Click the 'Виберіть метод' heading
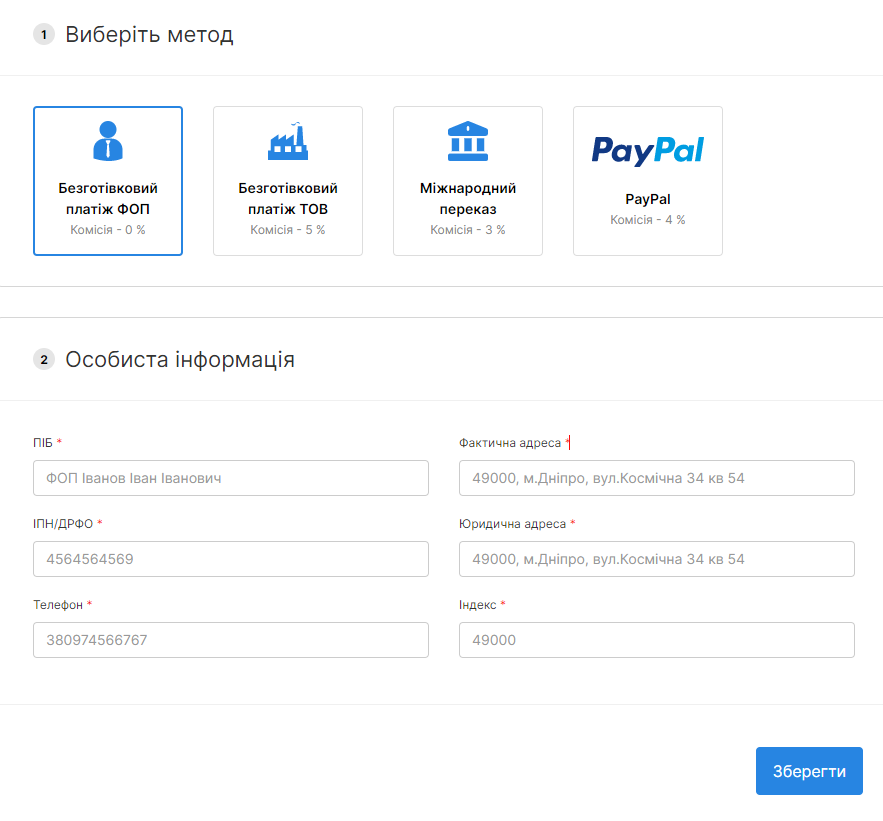 [x=149, y=35]
